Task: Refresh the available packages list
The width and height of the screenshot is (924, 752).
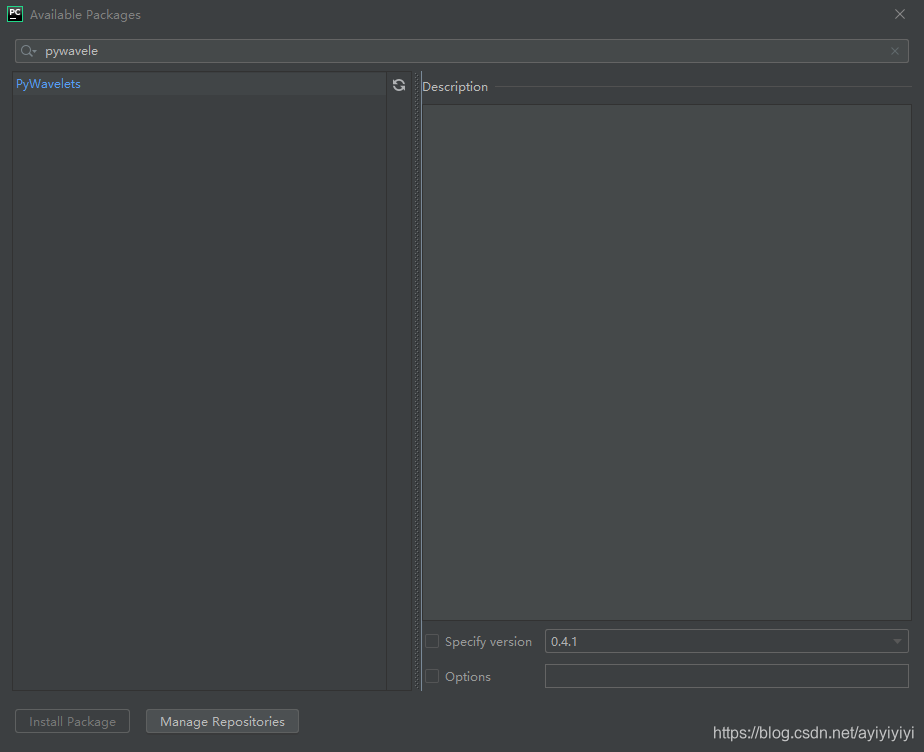Action: (399, 85)
